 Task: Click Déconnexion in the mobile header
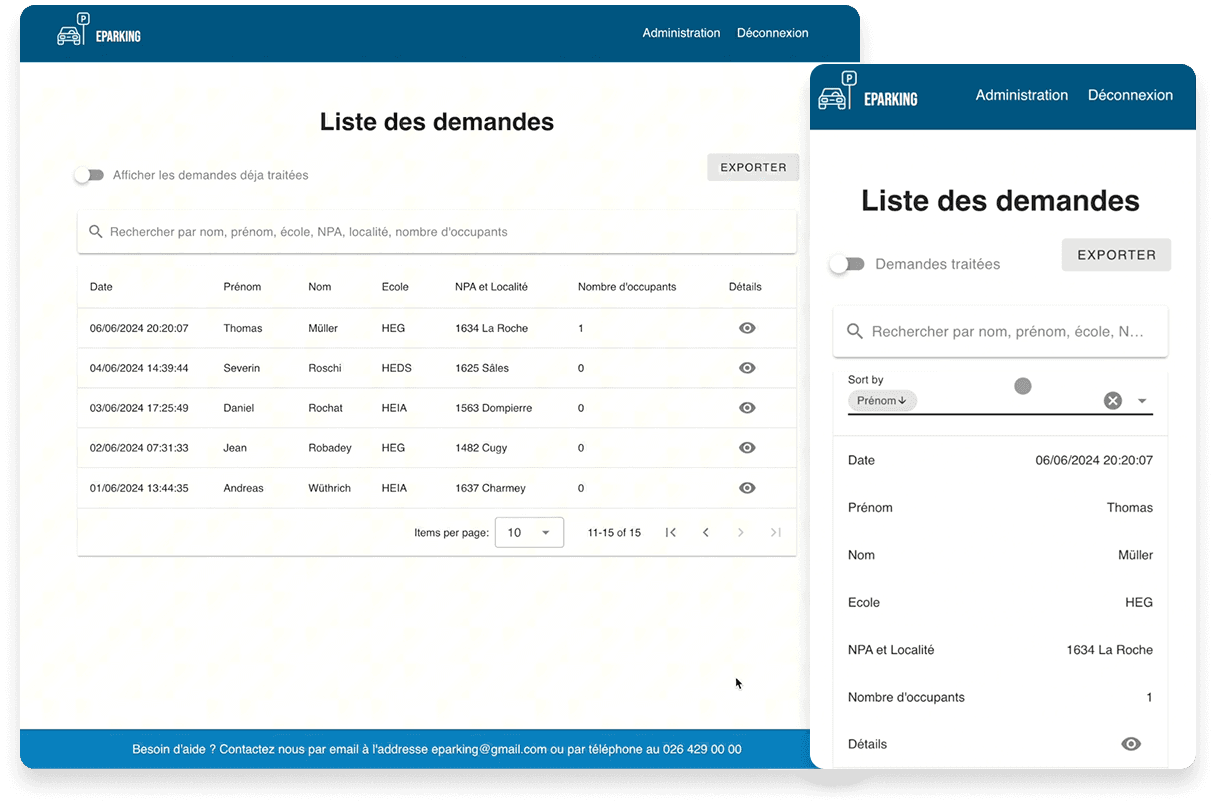click(1130, 95)
